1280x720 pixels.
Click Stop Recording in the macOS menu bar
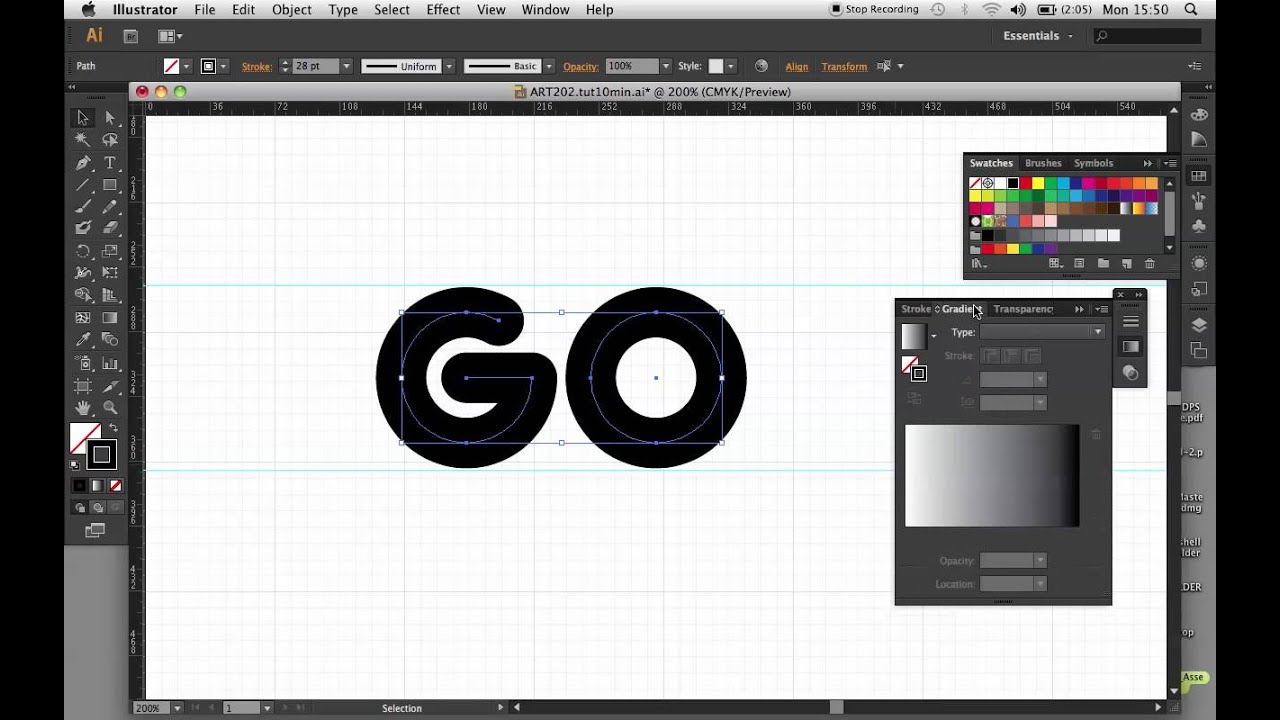(874, 9)
